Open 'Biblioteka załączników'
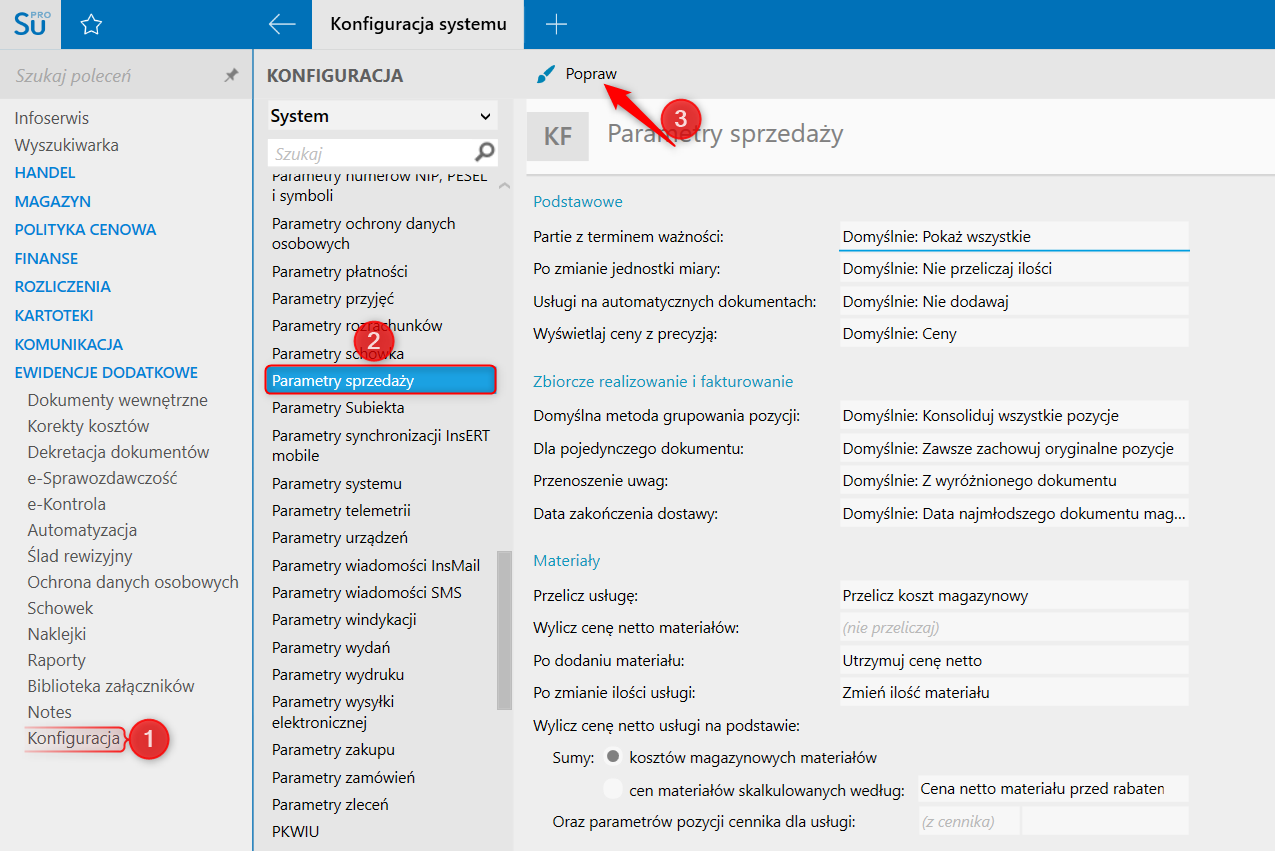 [111, 686]
